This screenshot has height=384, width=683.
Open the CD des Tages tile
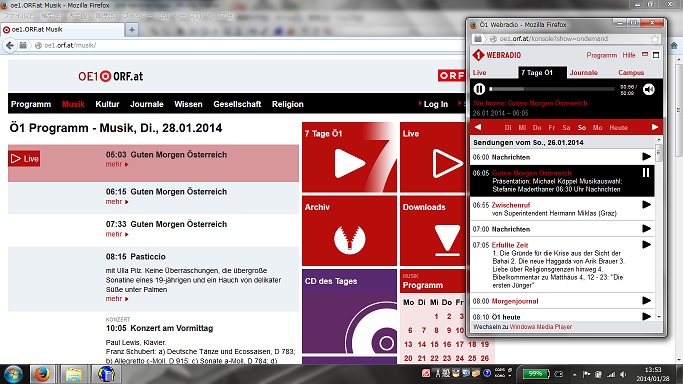coord(349,311)
